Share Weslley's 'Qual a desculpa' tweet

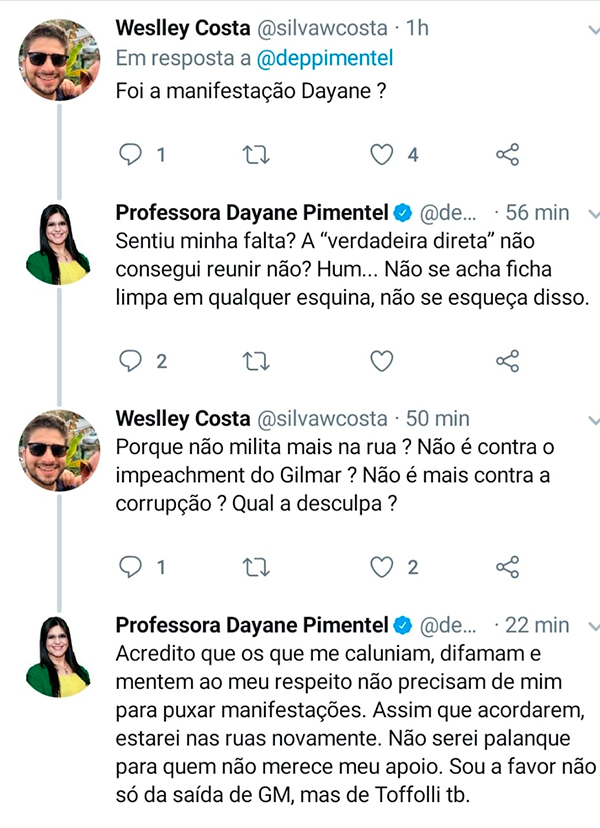[508, 567]
